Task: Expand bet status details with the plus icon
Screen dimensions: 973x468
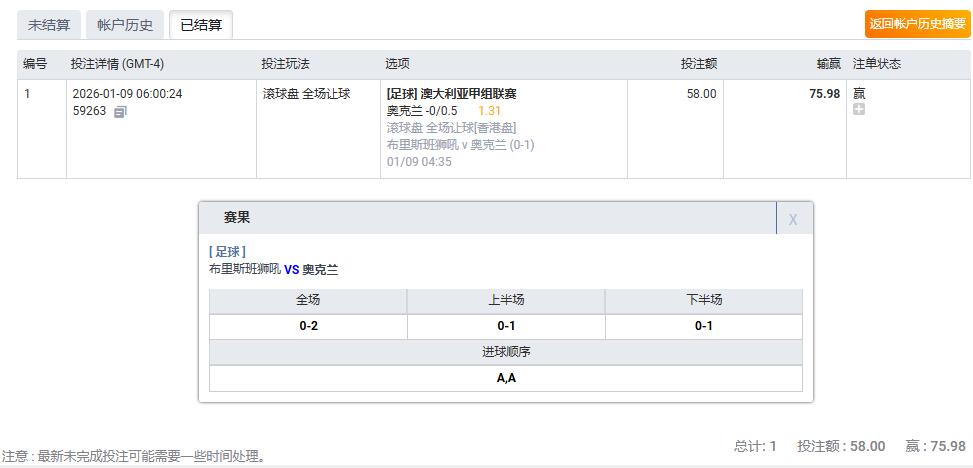Action: click(858, 109)
